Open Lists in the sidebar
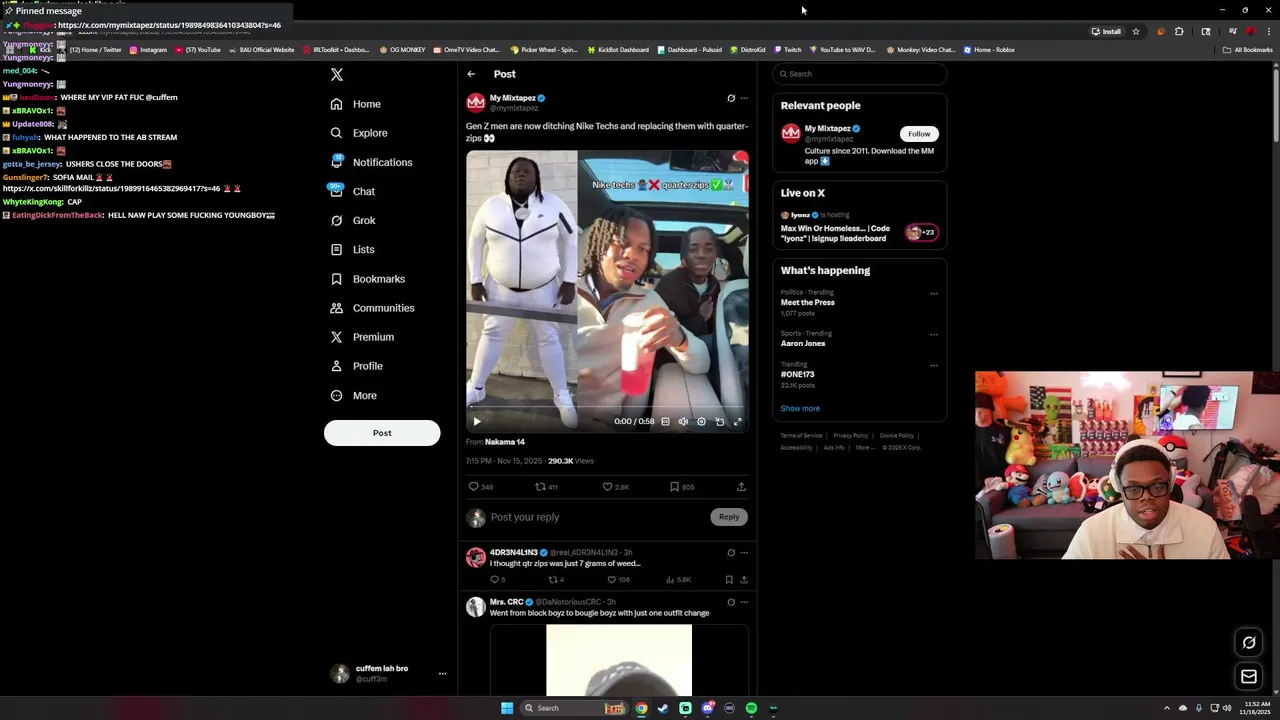The image size is (1280, 720). pyautogui.click(x=352, y=250)
